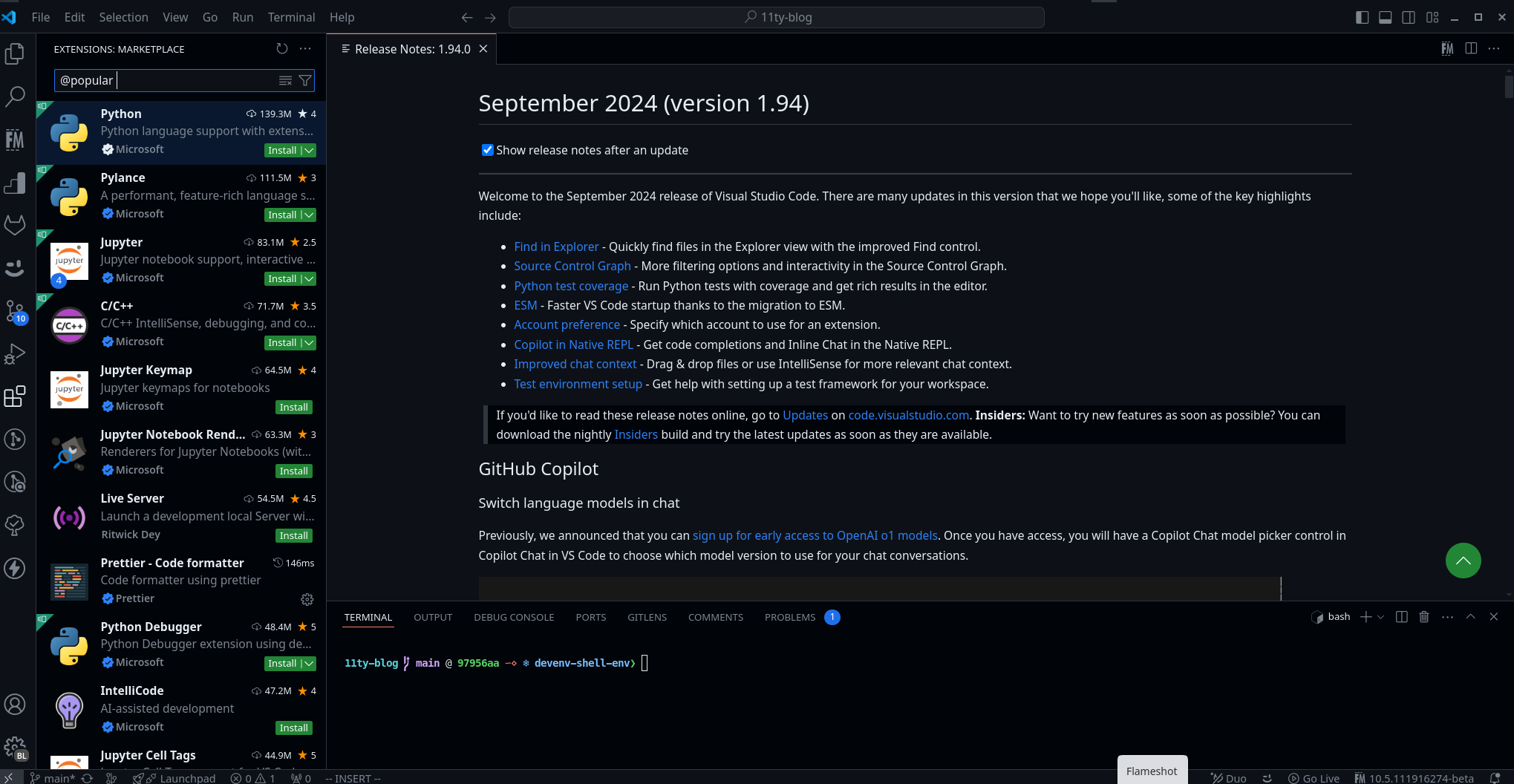The image size is (1514, 784).
Task: Open the extensions filter menu
Action: 305,80
